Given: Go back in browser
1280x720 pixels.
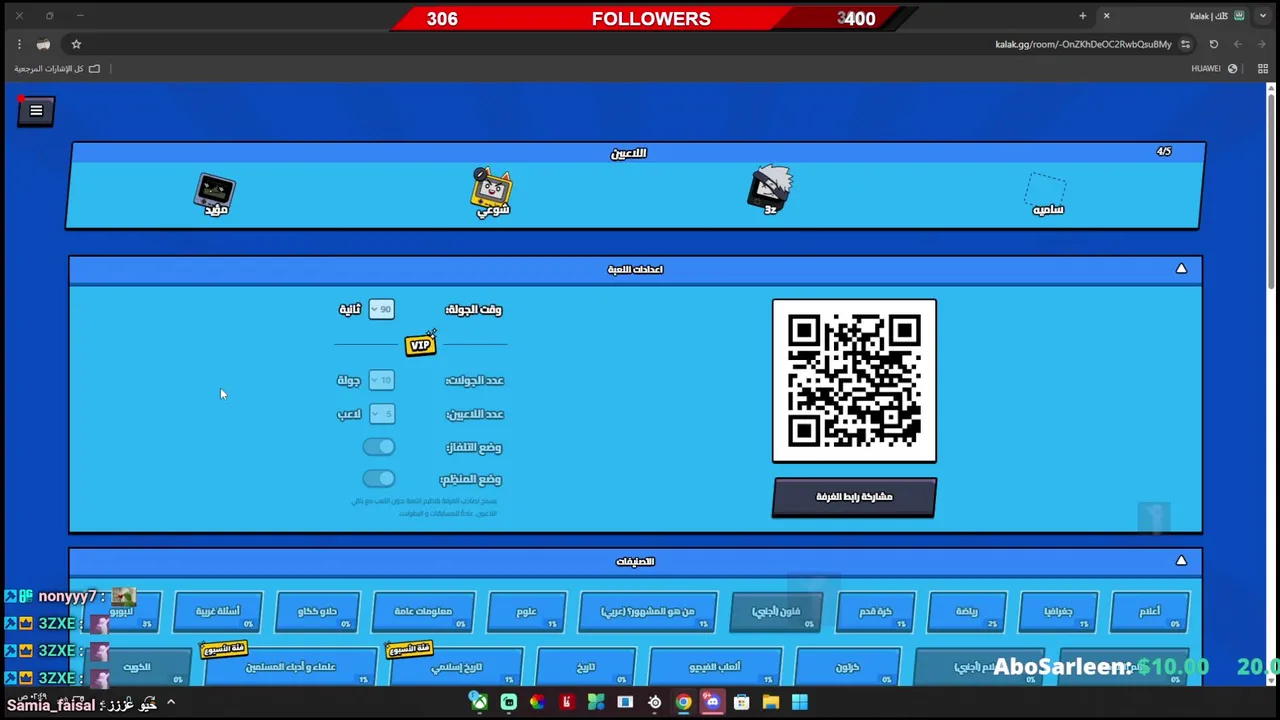Looking at the screenshot, I should (x=1262, y=44).
